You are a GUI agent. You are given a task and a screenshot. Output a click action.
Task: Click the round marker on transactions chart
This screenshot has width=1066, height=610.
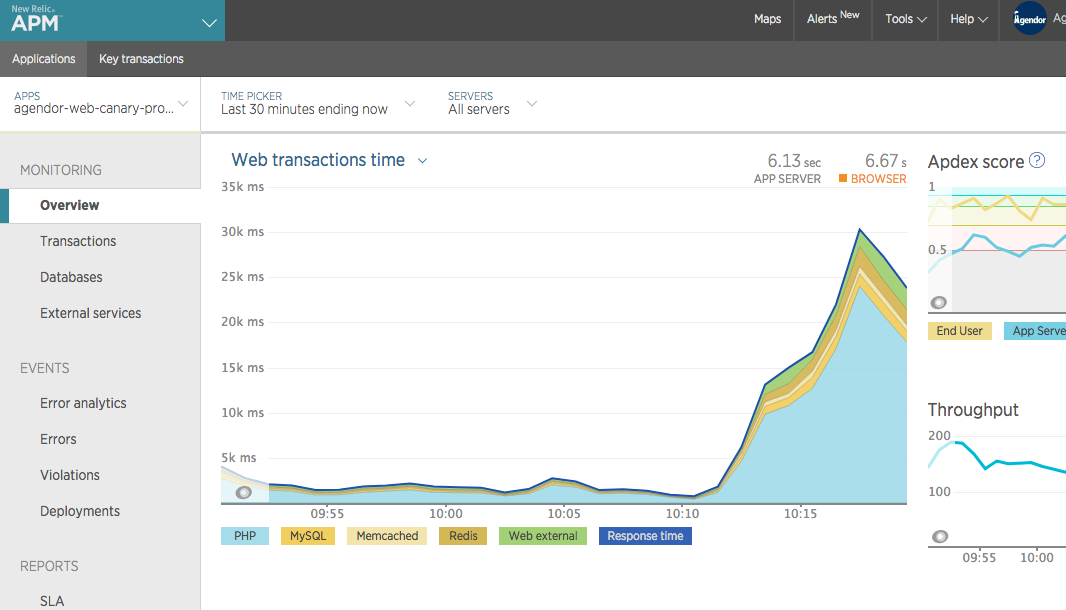pos(243,492)
